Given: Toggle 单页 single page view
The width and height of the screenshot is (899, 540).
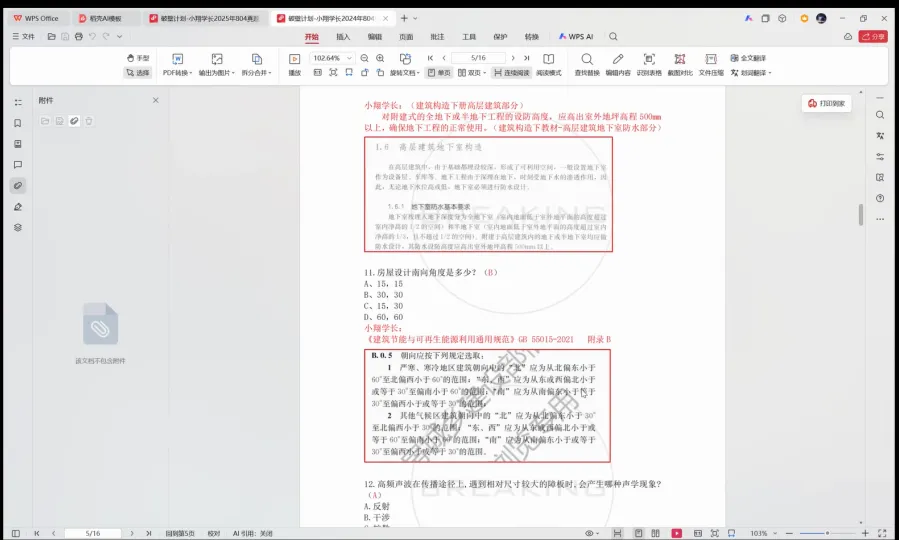Looking at the screenshot, I should point(440,73).
